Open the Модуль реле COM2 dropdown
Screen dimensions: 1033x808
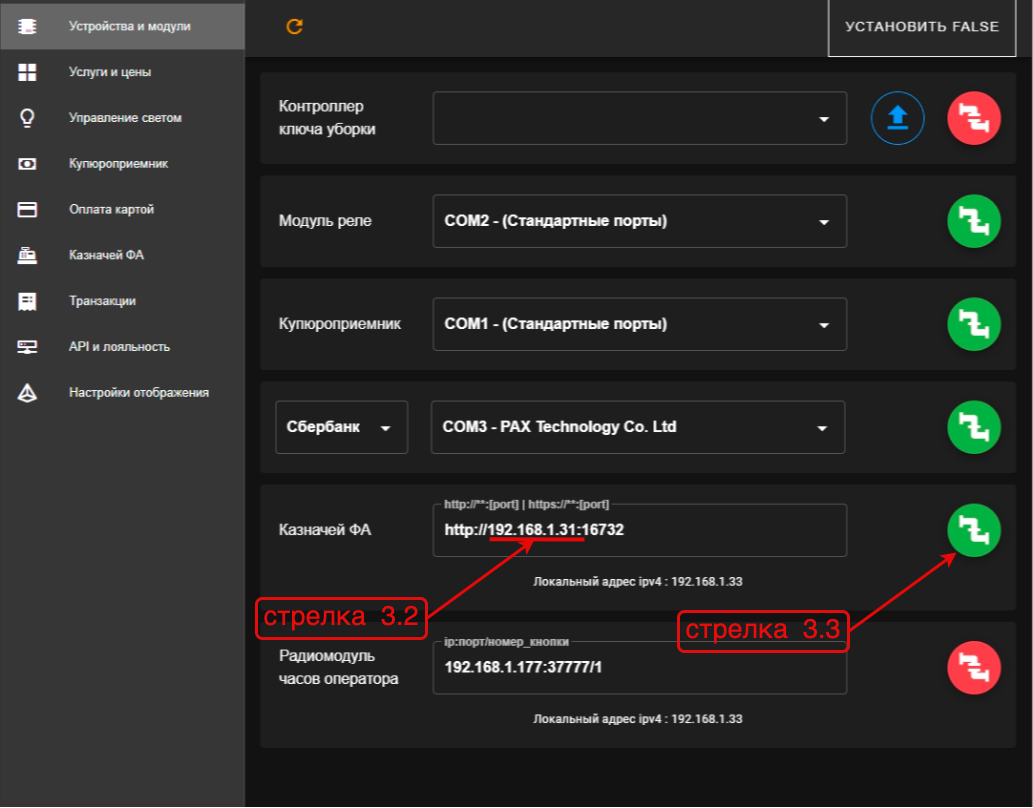tap(640, 221)
